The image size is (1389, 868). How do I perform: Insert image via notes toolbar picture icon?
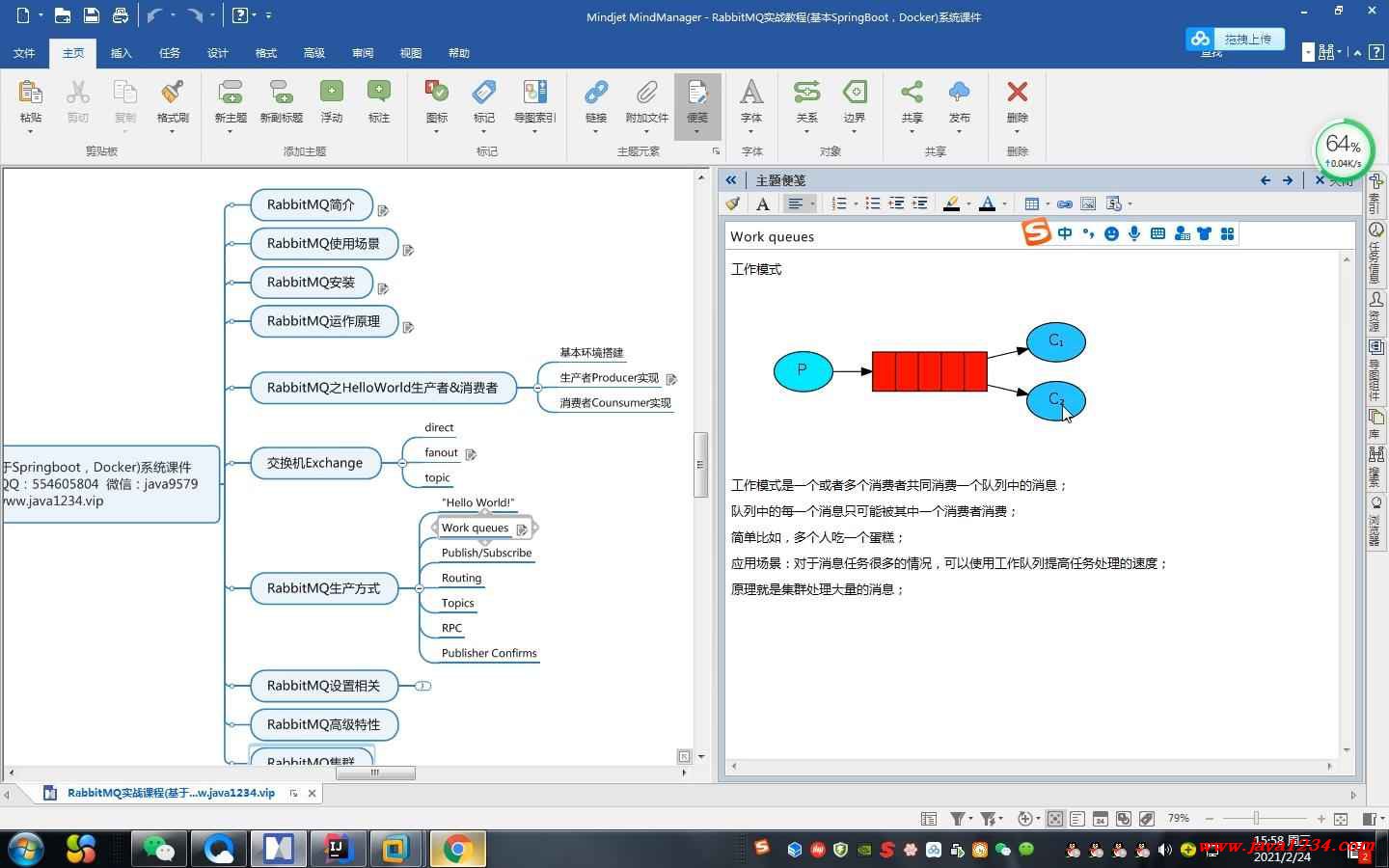click(1088, 203)
